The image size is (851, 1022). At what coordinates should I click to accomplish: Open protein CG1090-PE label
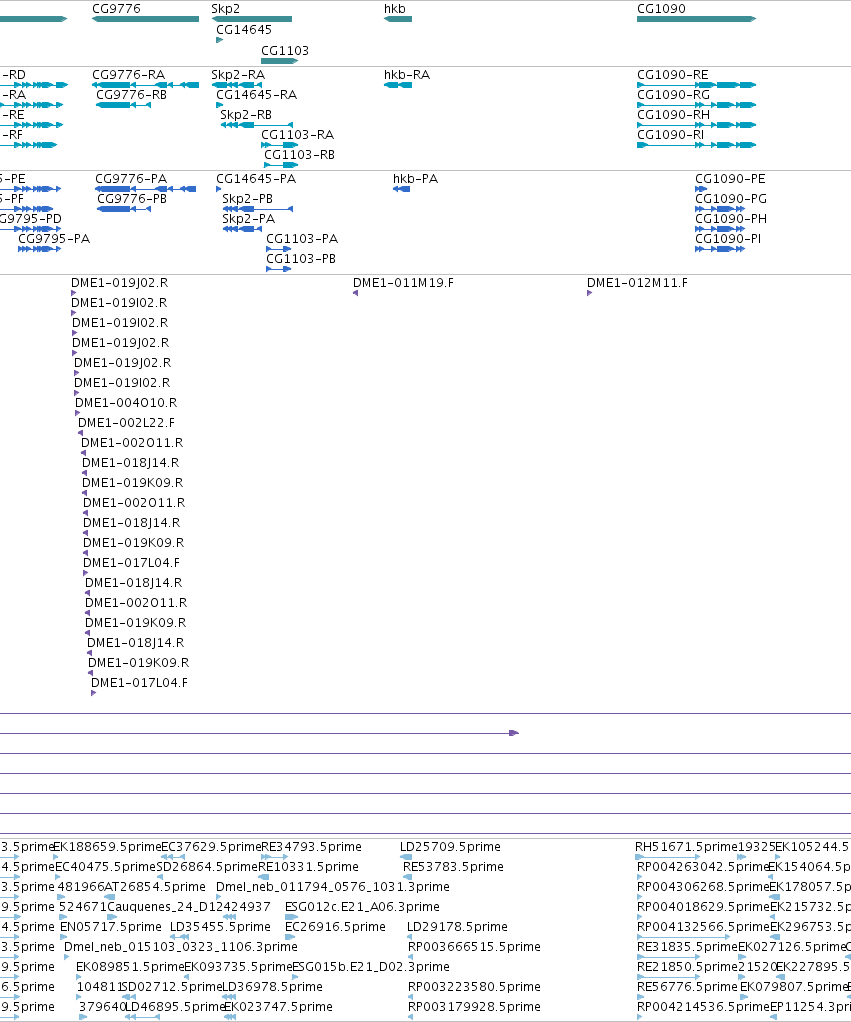point(730,179)
